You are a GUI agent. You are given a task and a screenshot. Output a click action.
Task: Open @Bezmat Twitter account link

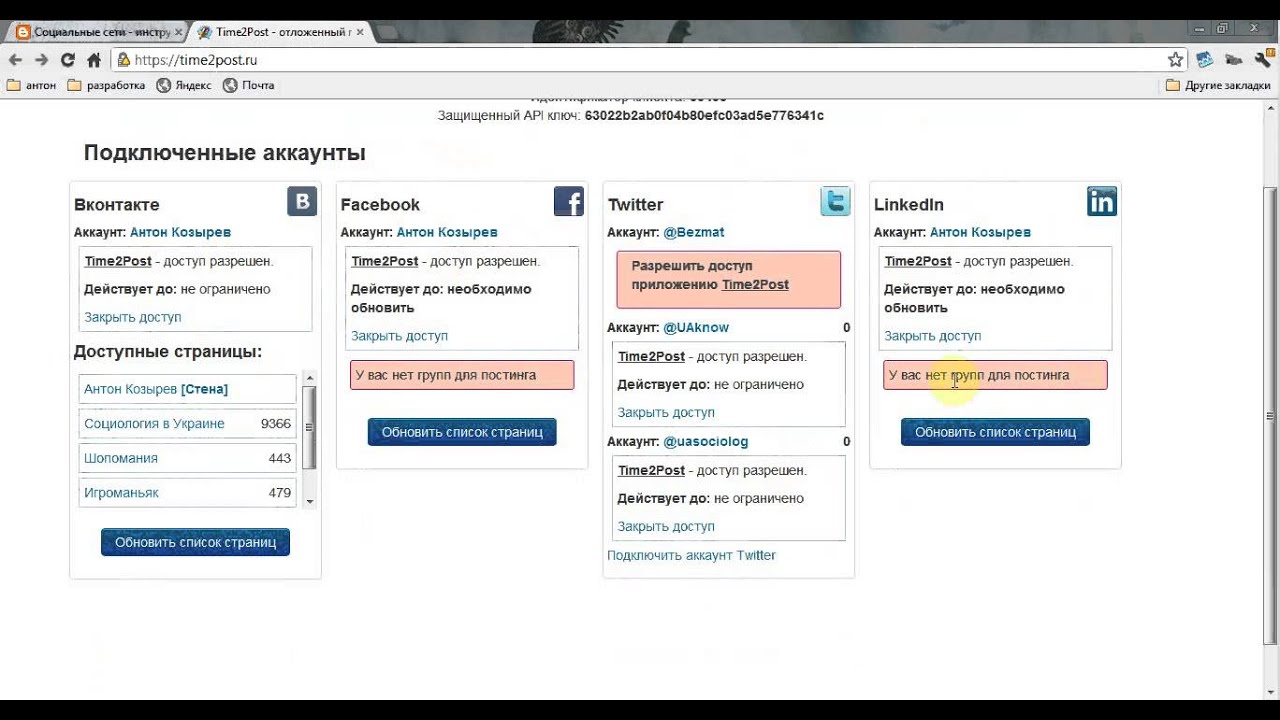click(x=694, y=232)
